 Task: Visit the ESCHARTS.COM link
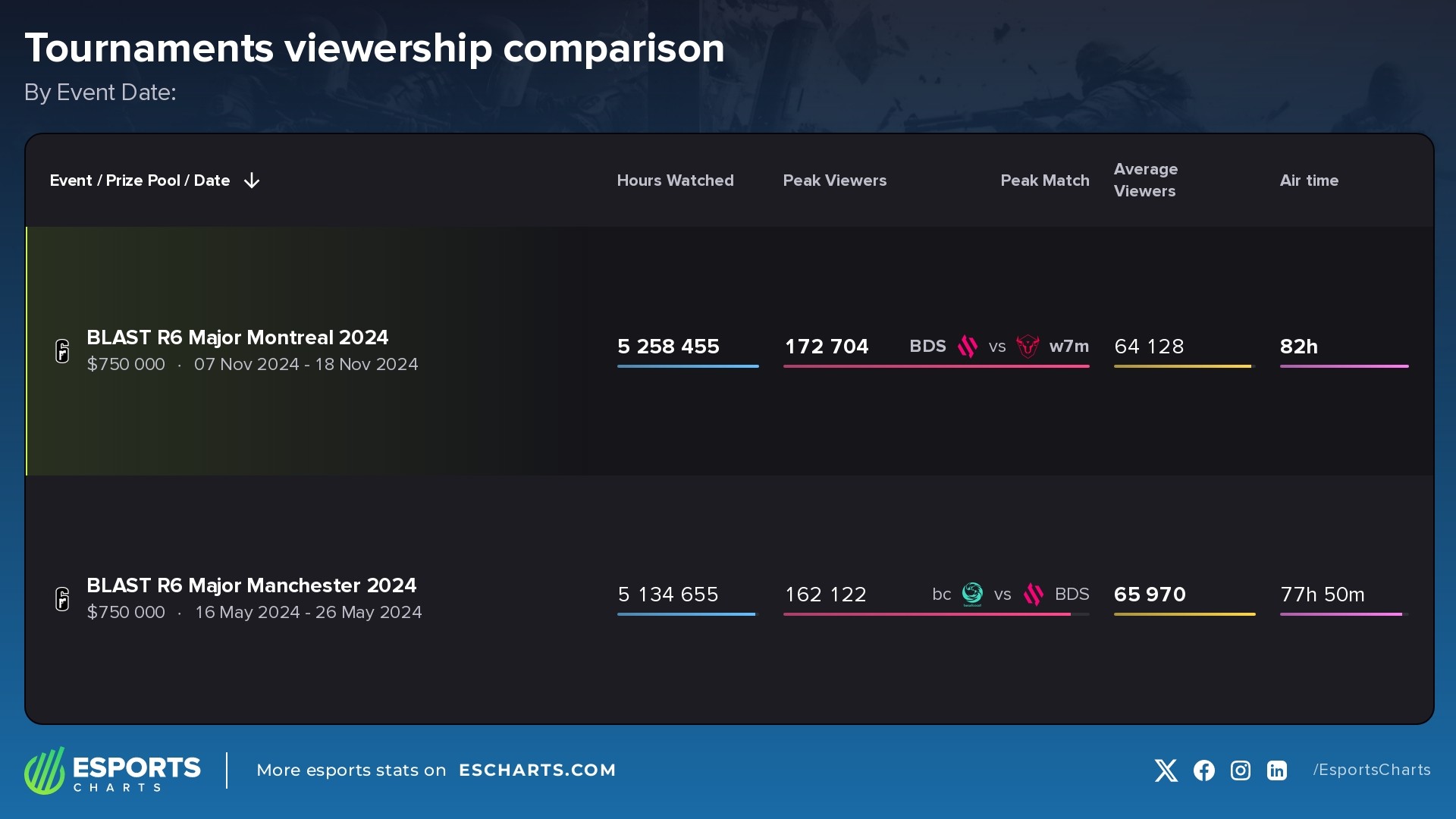[x=537, y=770]
